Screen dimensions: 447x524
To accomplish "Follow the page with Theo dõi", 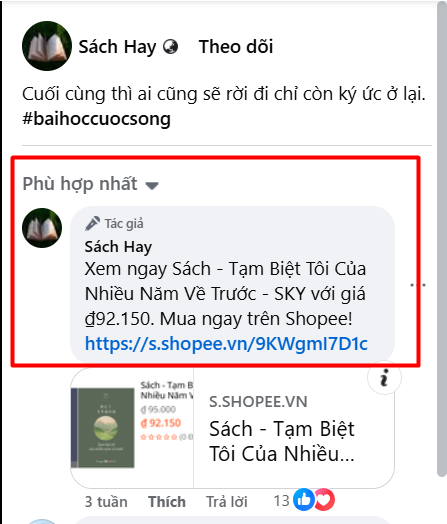I will click(x=236, y=46).
